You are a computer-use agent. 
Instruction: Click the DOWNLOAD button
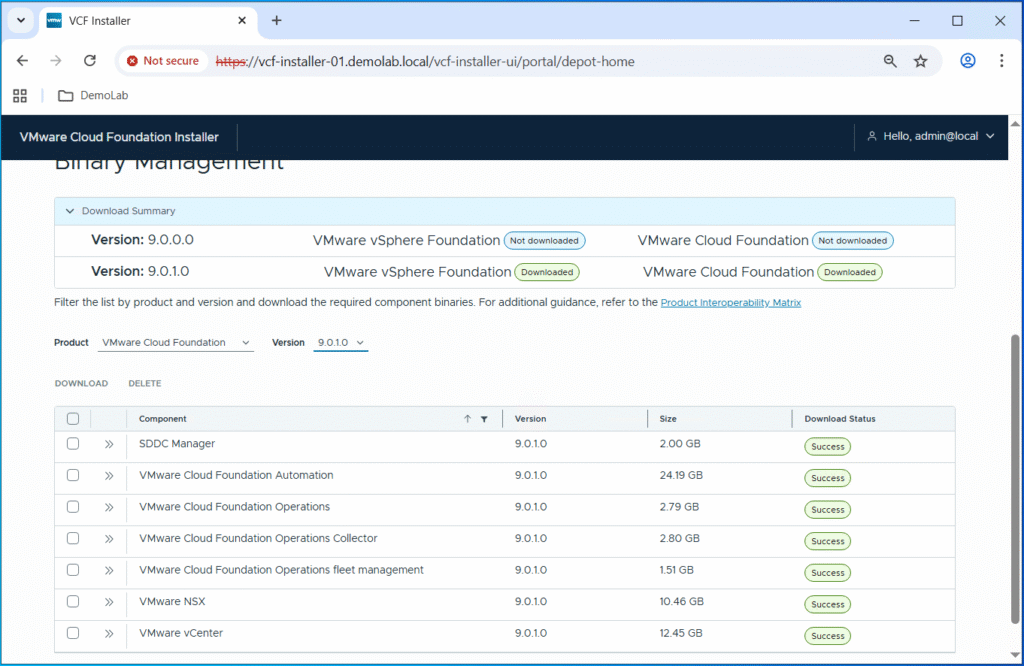81,384
